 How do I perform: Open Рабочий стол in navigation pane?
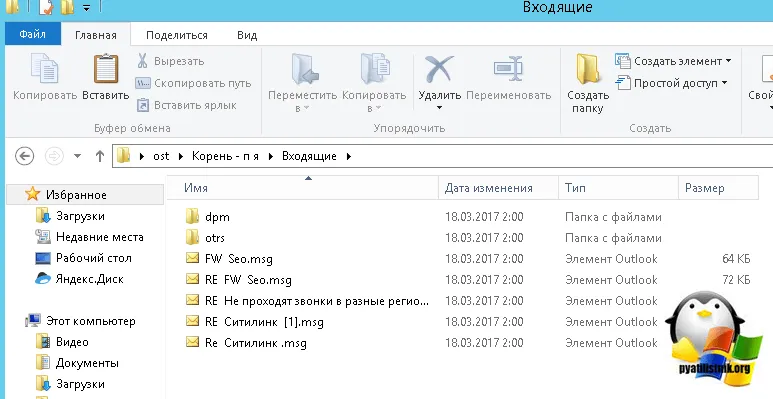[x=94, y=258]
